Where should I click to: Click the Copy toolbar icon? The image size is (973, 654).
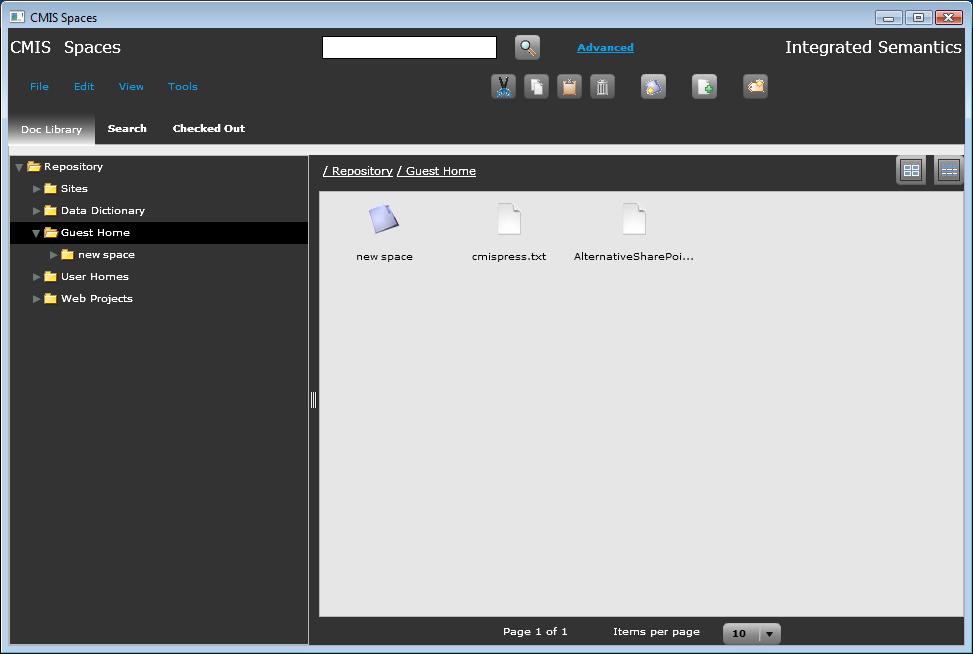coord(537,87)
